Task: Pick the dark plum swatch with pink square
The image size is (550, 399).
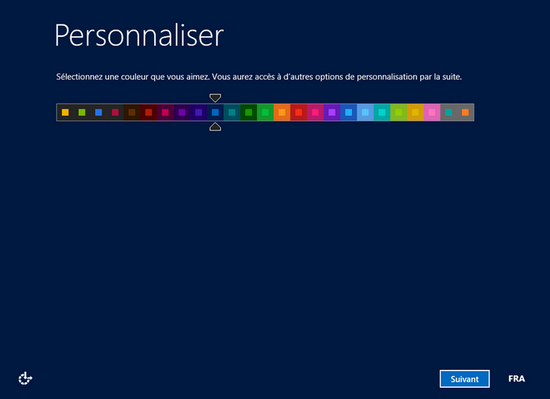Action: click(165, 112)
